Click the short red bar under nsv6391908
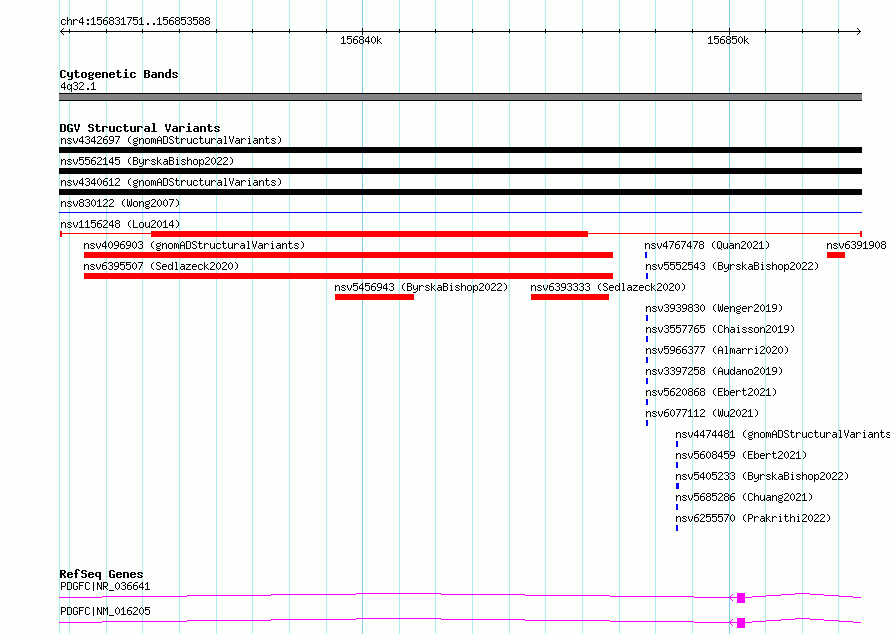 836,255
